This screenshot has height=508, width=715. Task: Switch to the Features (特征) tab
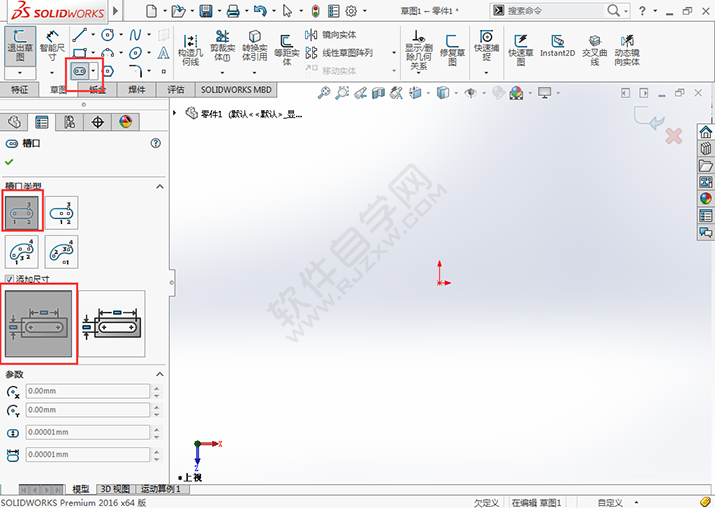click(x=19, y=90)
